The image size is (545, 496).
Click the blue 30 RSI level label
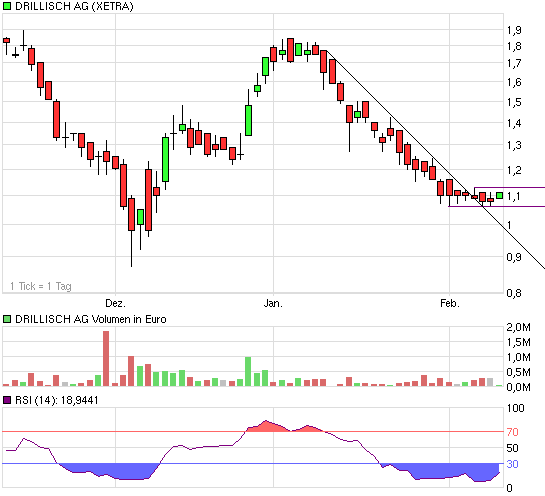(512, 464)
